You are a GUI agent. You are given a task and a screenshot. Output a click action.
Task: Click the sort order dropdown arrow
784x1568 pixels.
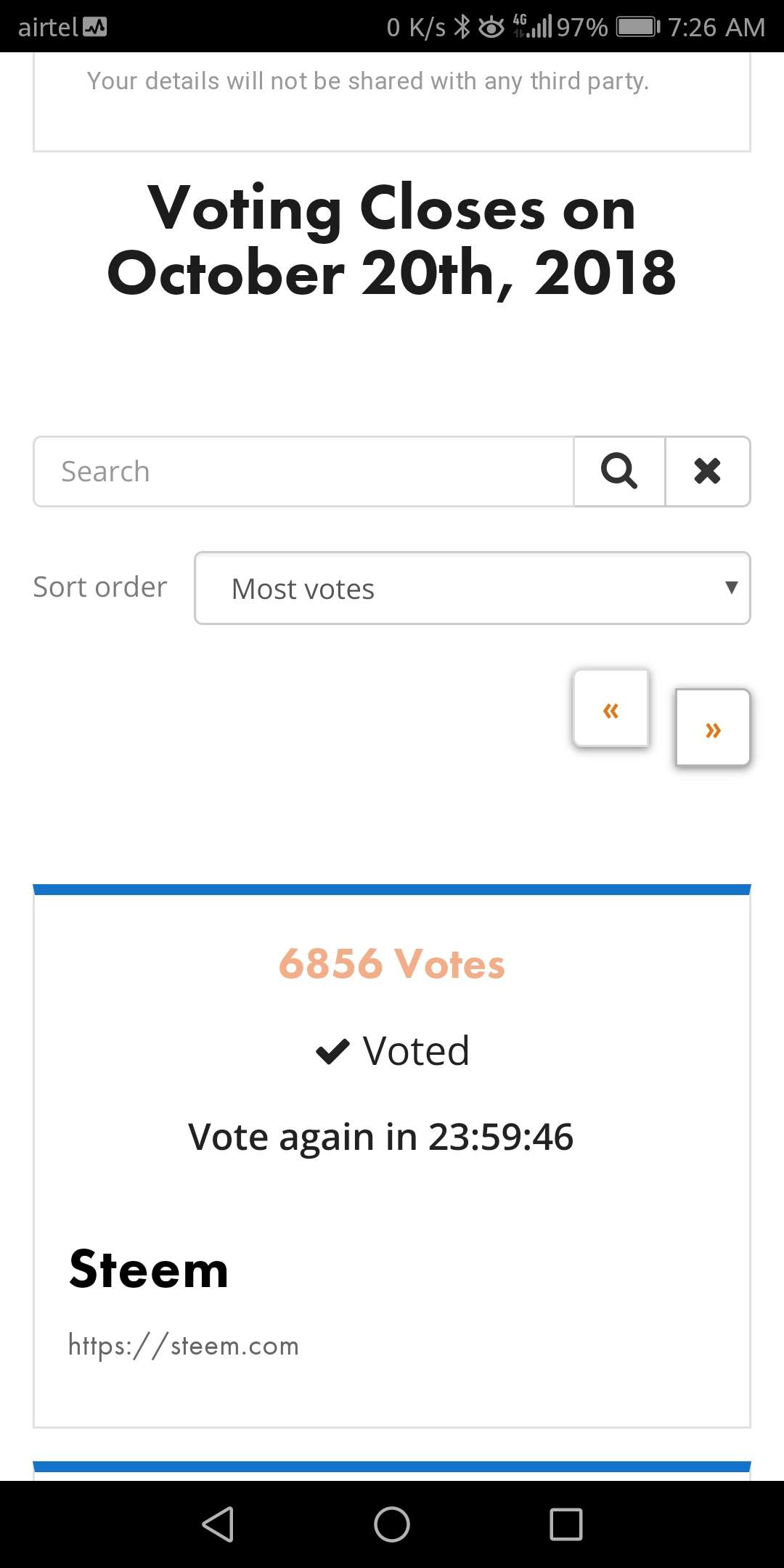click(732, 587)
